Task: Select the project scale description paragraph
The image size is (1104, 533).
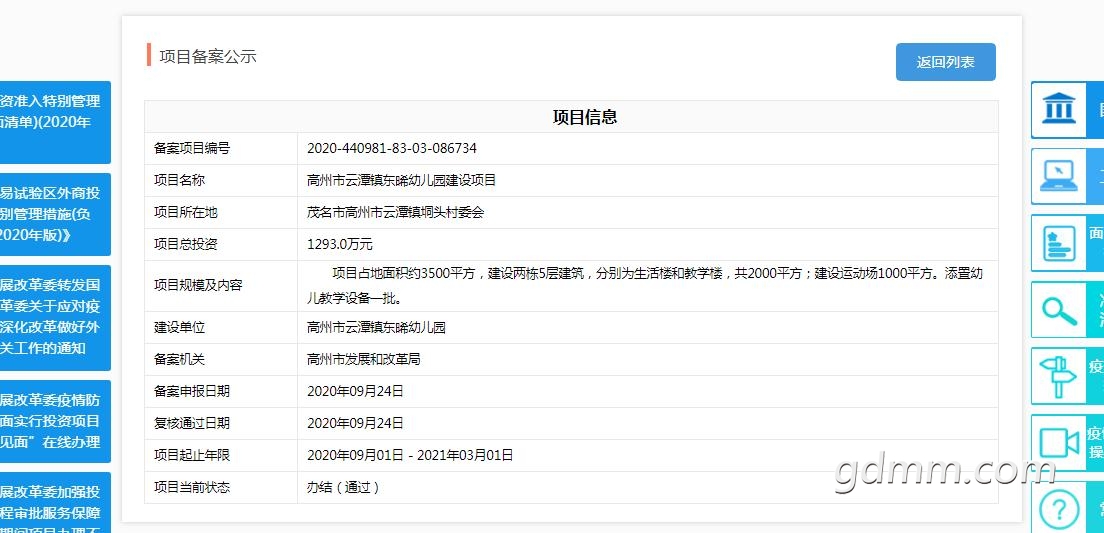Action: [x=645, y=286]
